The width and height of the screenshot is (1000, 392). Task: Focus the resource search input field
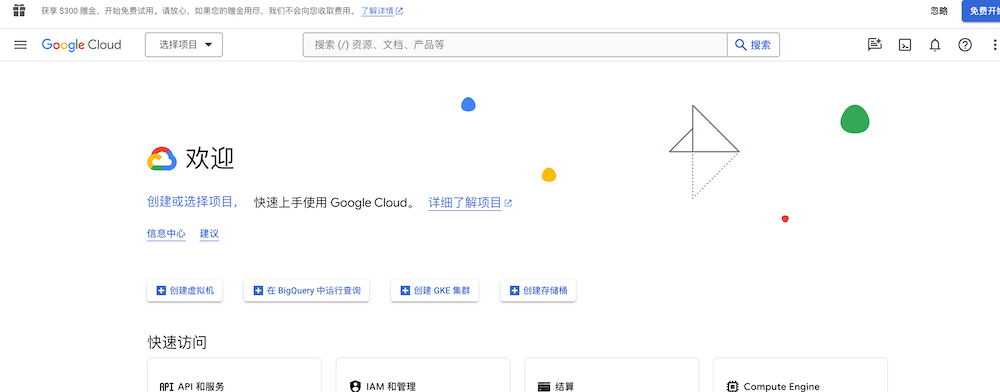point(515,45)
